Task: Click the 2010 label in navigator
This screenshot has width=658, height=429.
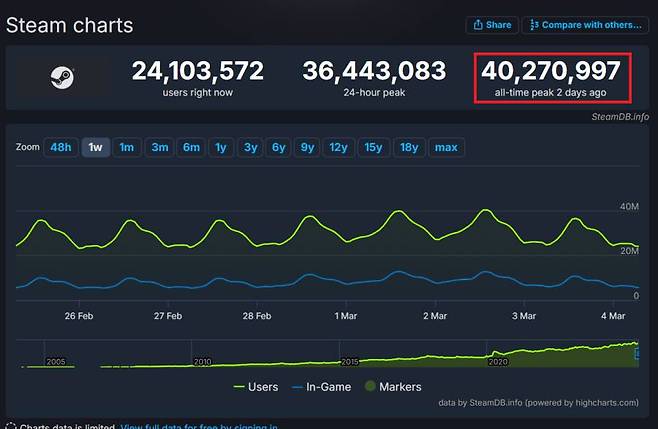Action: 203,361
